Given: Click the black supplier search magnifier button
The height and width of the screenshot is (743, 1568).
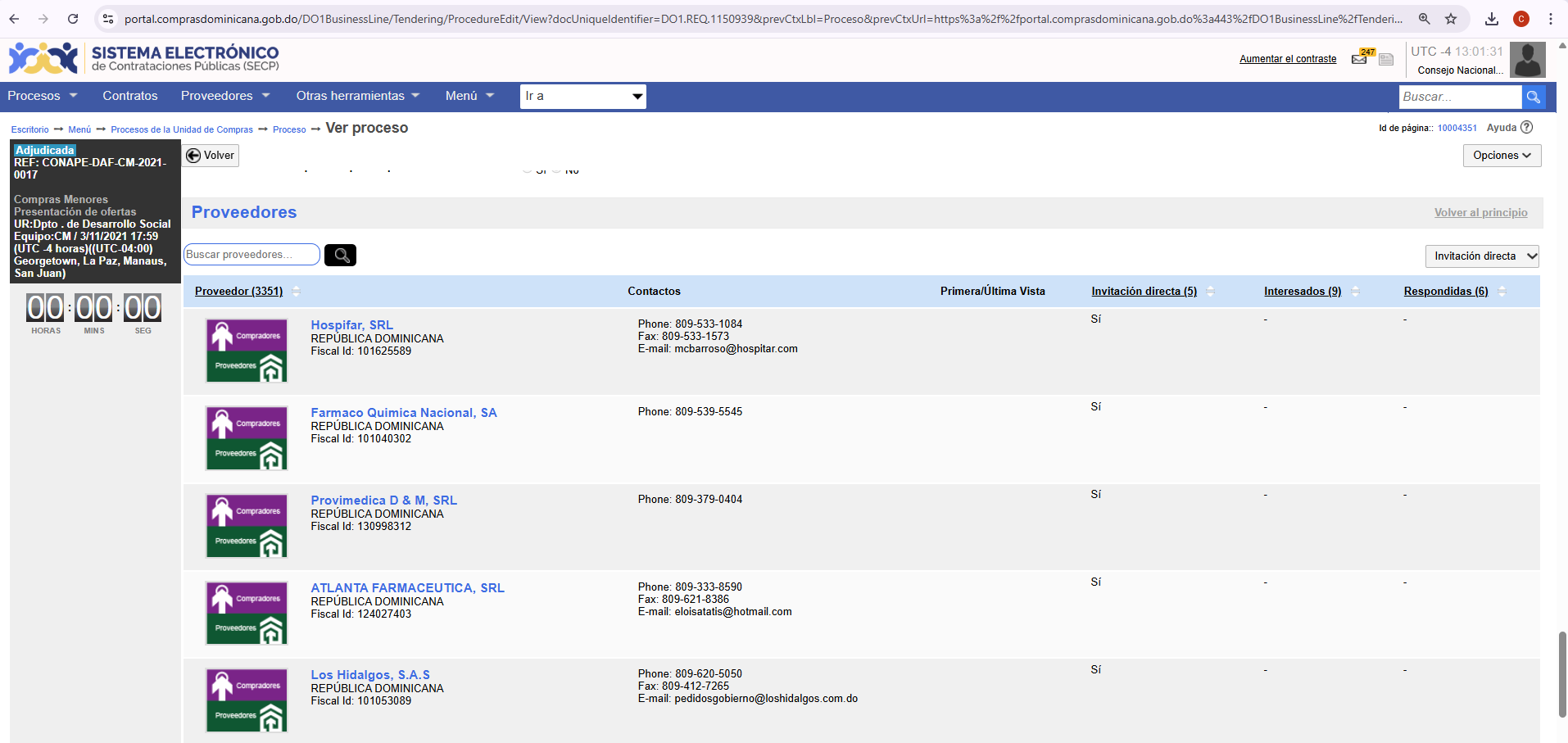Looking at the screenshot, I should click(x=340, y=255).
